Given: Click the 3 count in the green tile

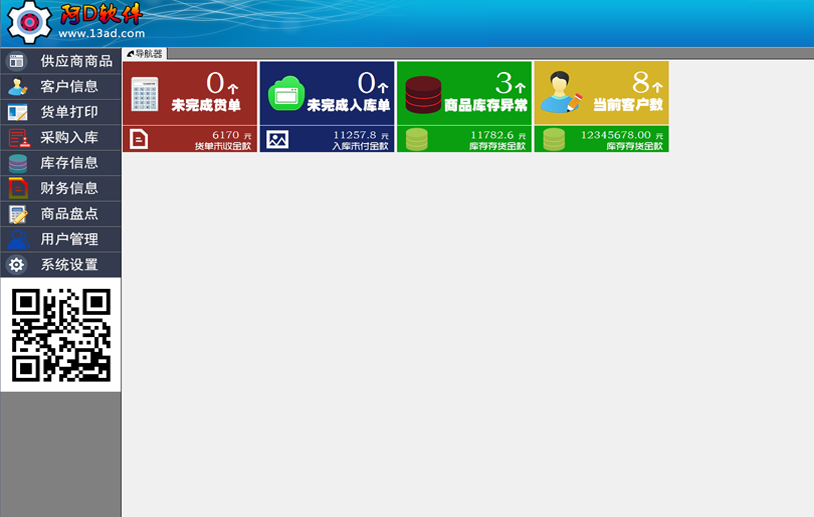Looking at the screenshot, I should [x=504, y=83].
